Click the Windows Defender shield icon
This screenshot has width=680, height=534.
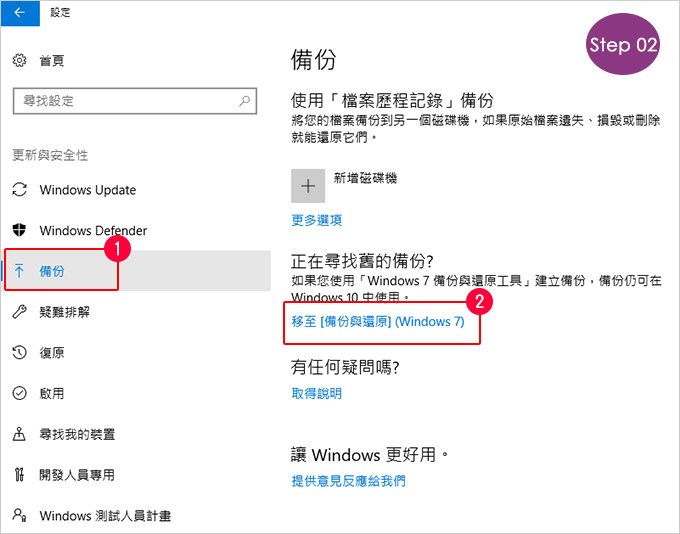click(x=19, y=230)
